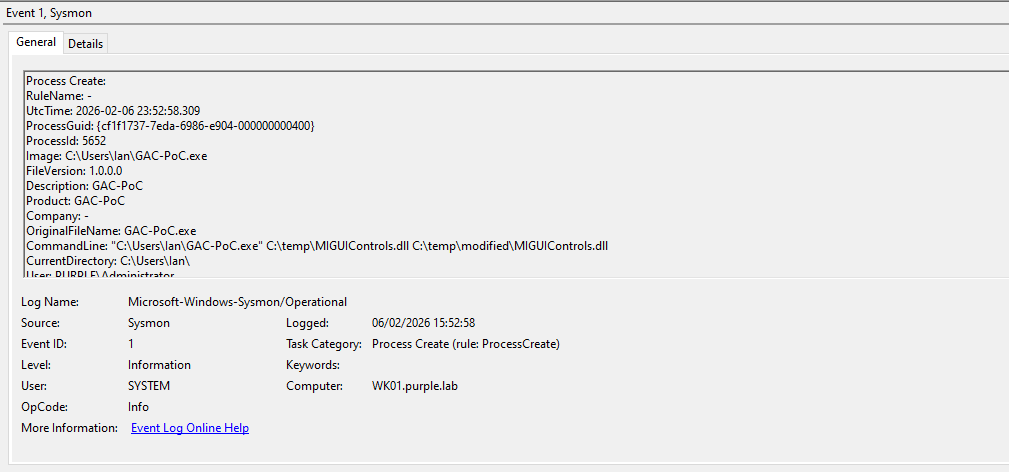This screenshot has height=472, width=1009.
Task: Click the ProcessGuid line in the description
Action: pyautogui.click(x=171, y=125)
